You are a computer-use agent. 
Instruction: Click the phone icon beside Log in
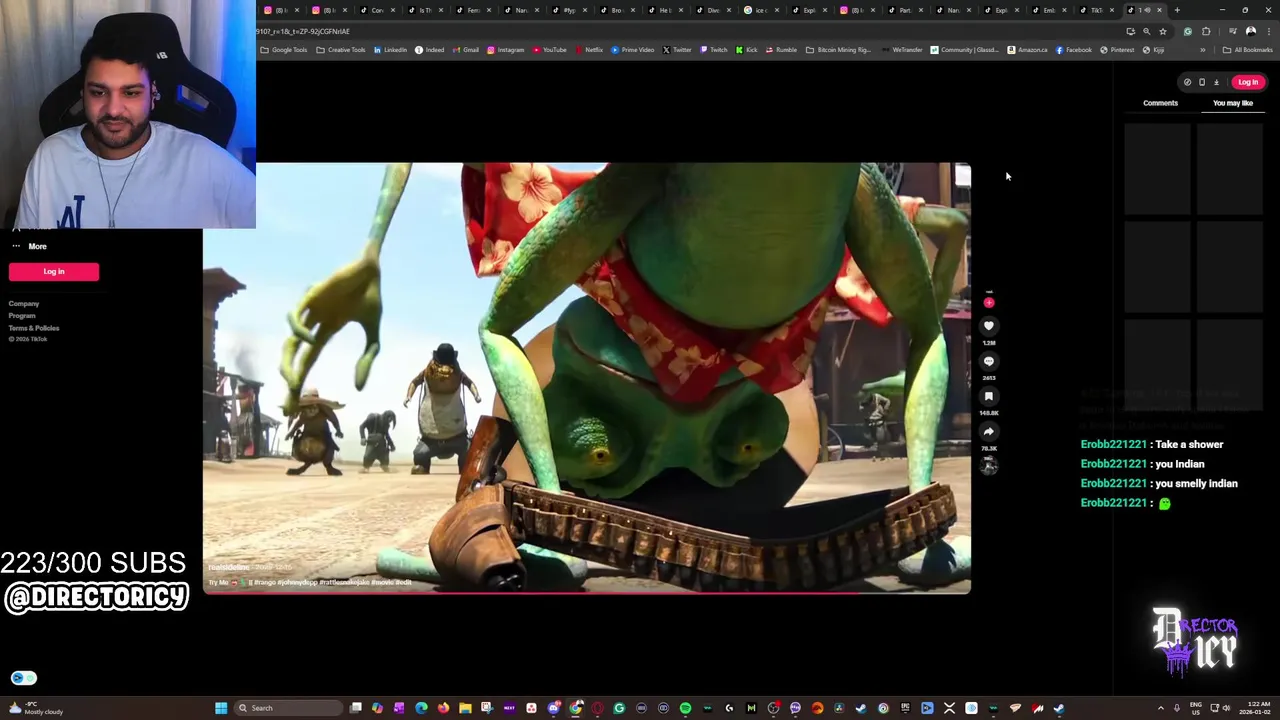(1202, 82)
